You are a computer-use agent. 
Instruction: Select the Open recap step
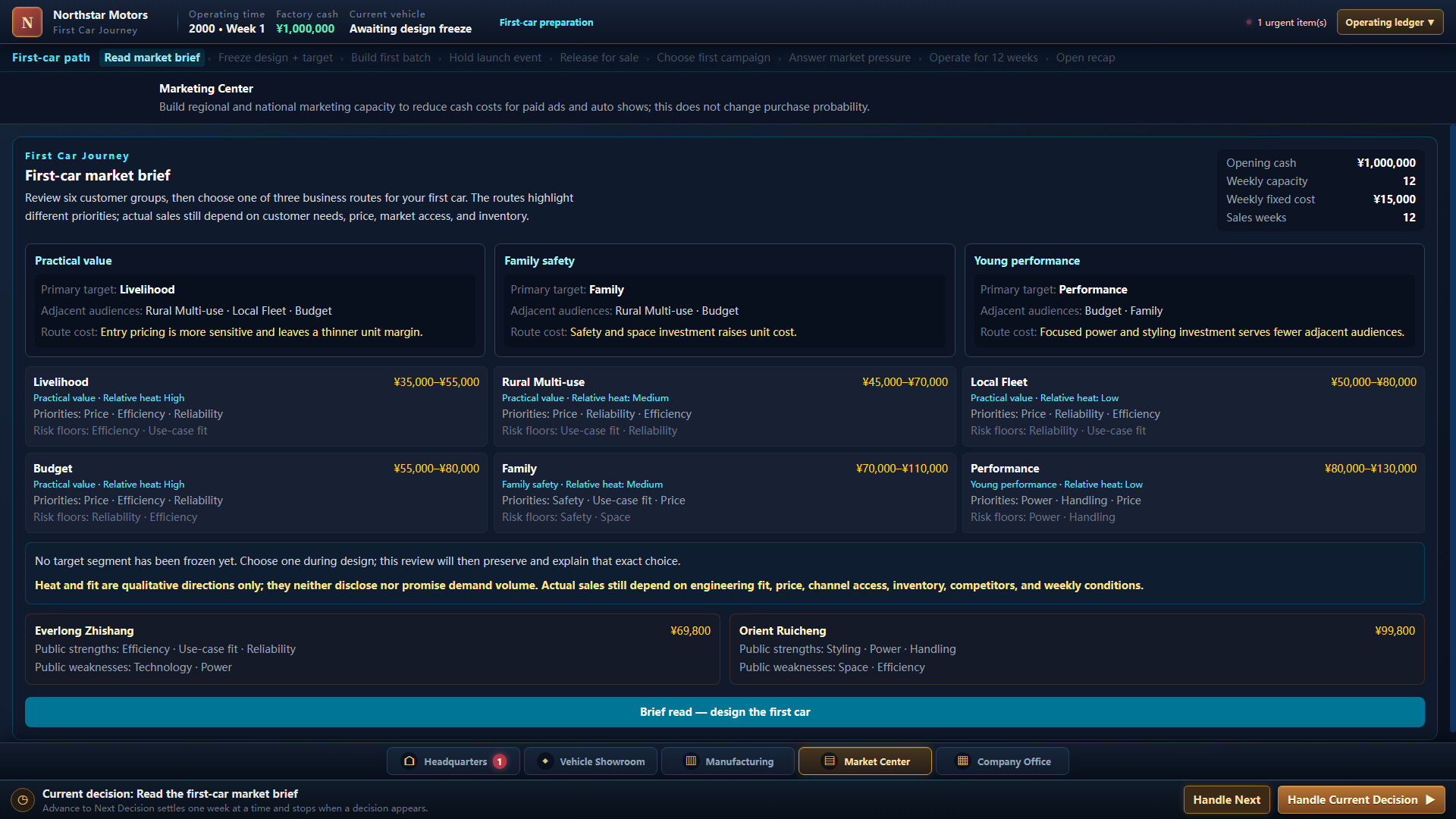pos(1085,58)
